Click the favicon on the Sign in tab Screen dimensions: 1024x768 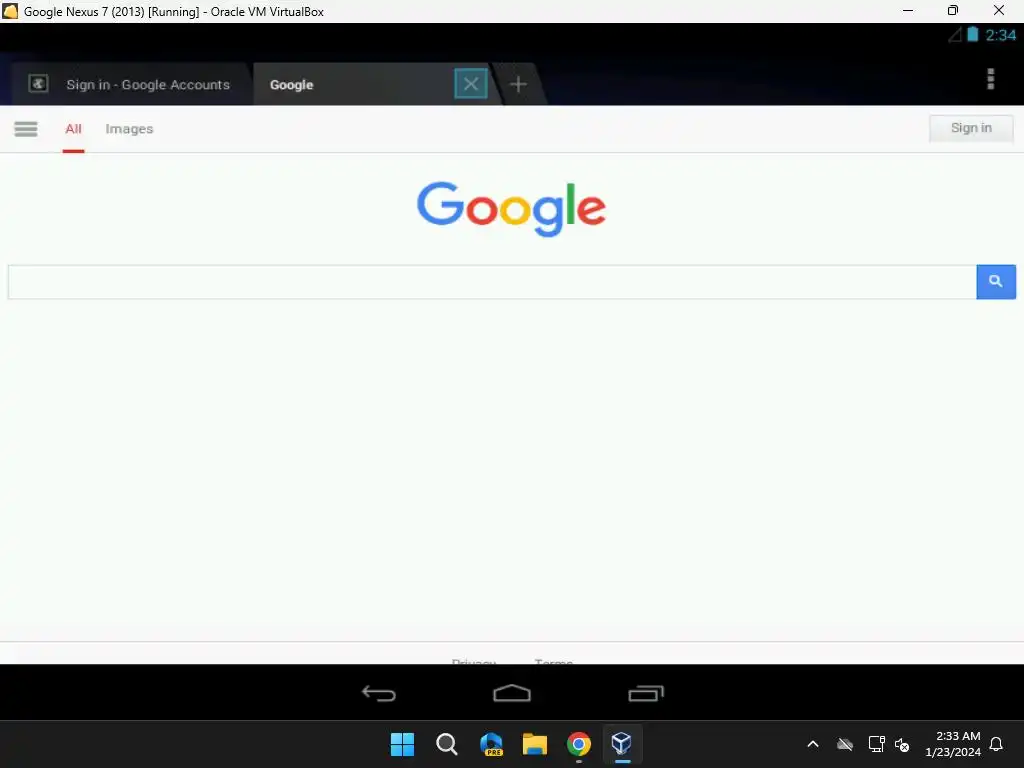(x=39, y=84)
